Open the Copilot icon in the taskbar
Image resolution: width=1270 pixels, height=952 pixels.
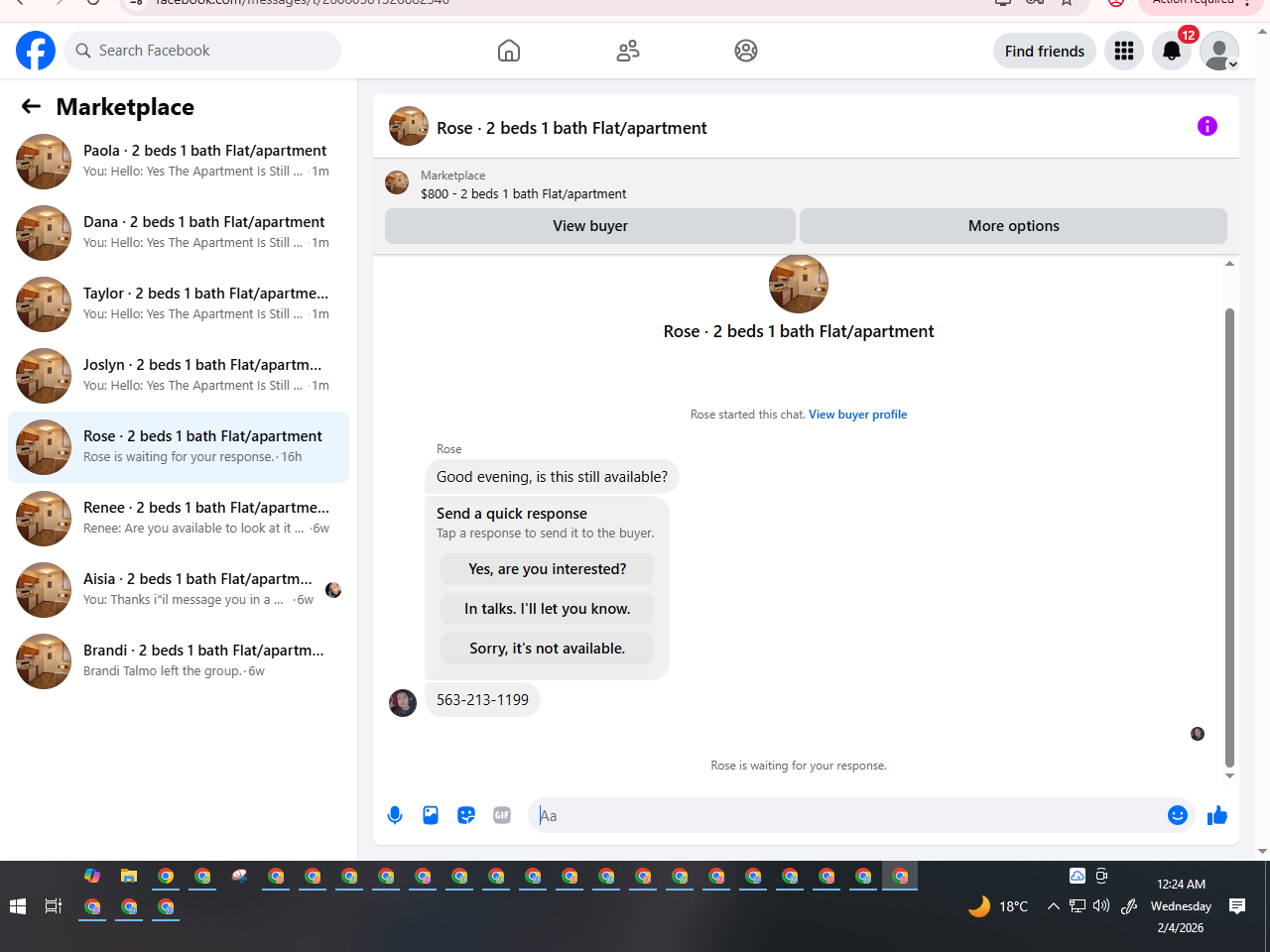point(92,876)
